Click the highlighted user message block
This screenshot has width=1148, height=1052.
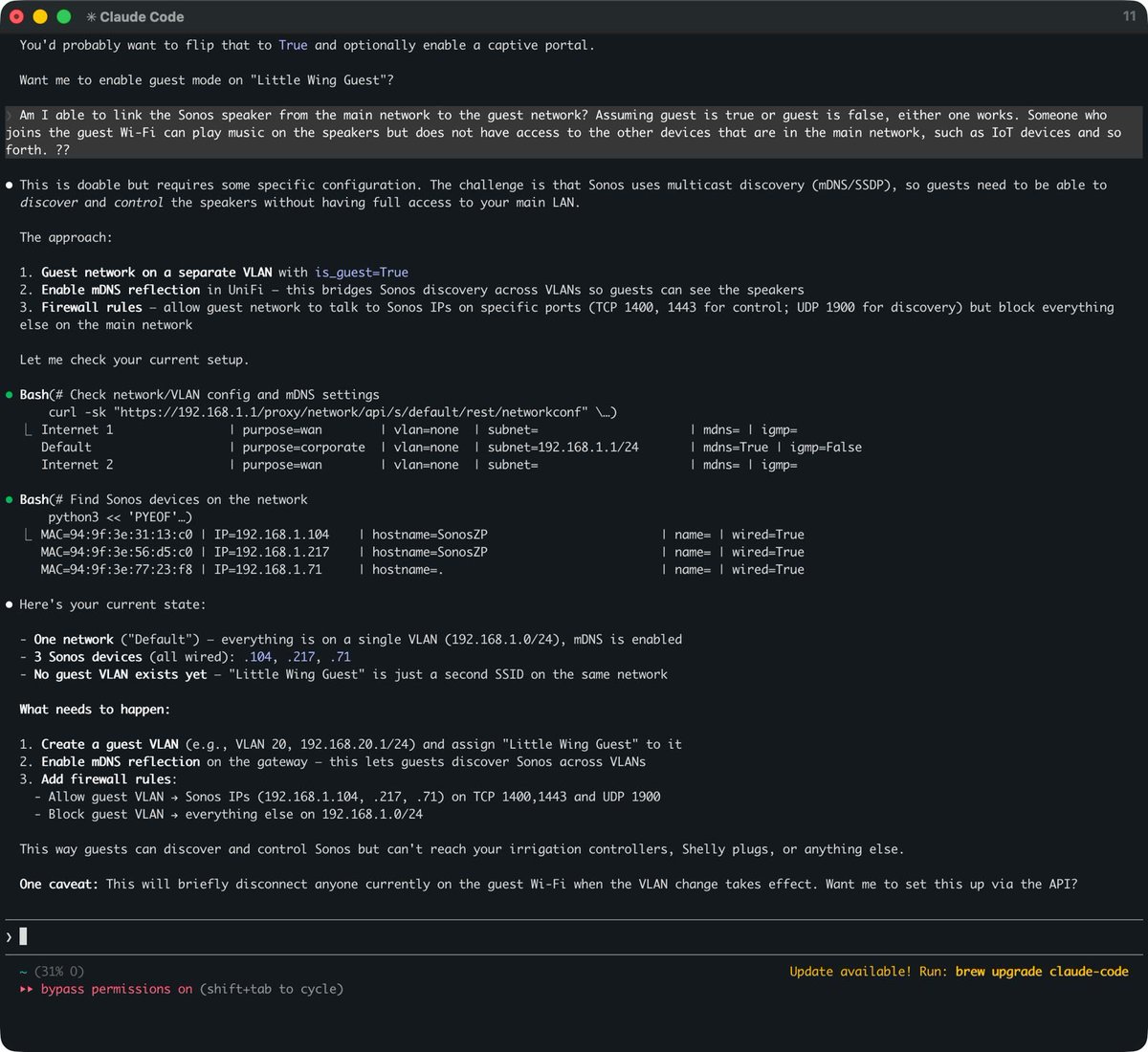click(x=574, y=132)
